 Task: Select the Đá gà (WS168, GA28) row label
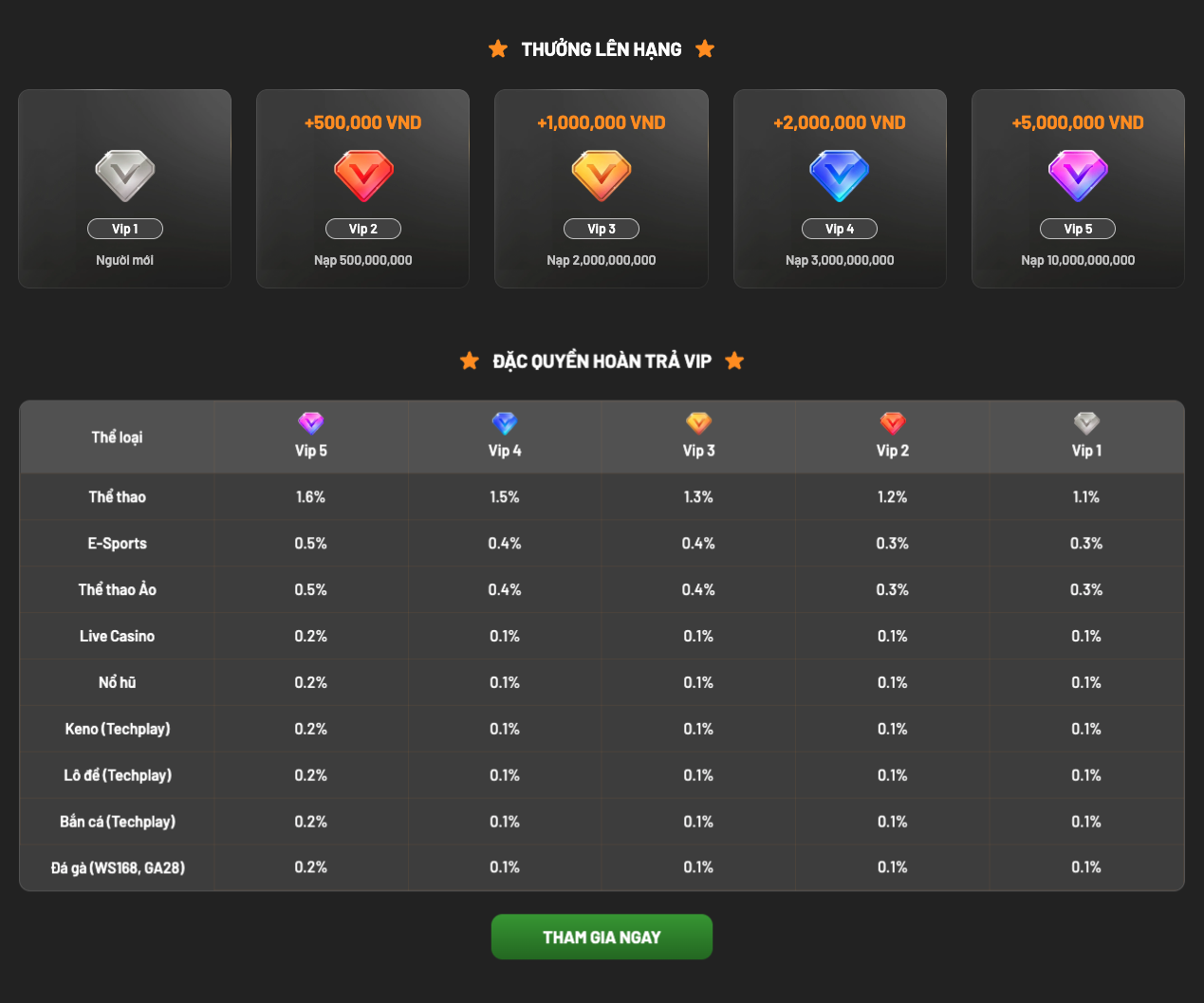pyautogui.click(x=118, y=867)
